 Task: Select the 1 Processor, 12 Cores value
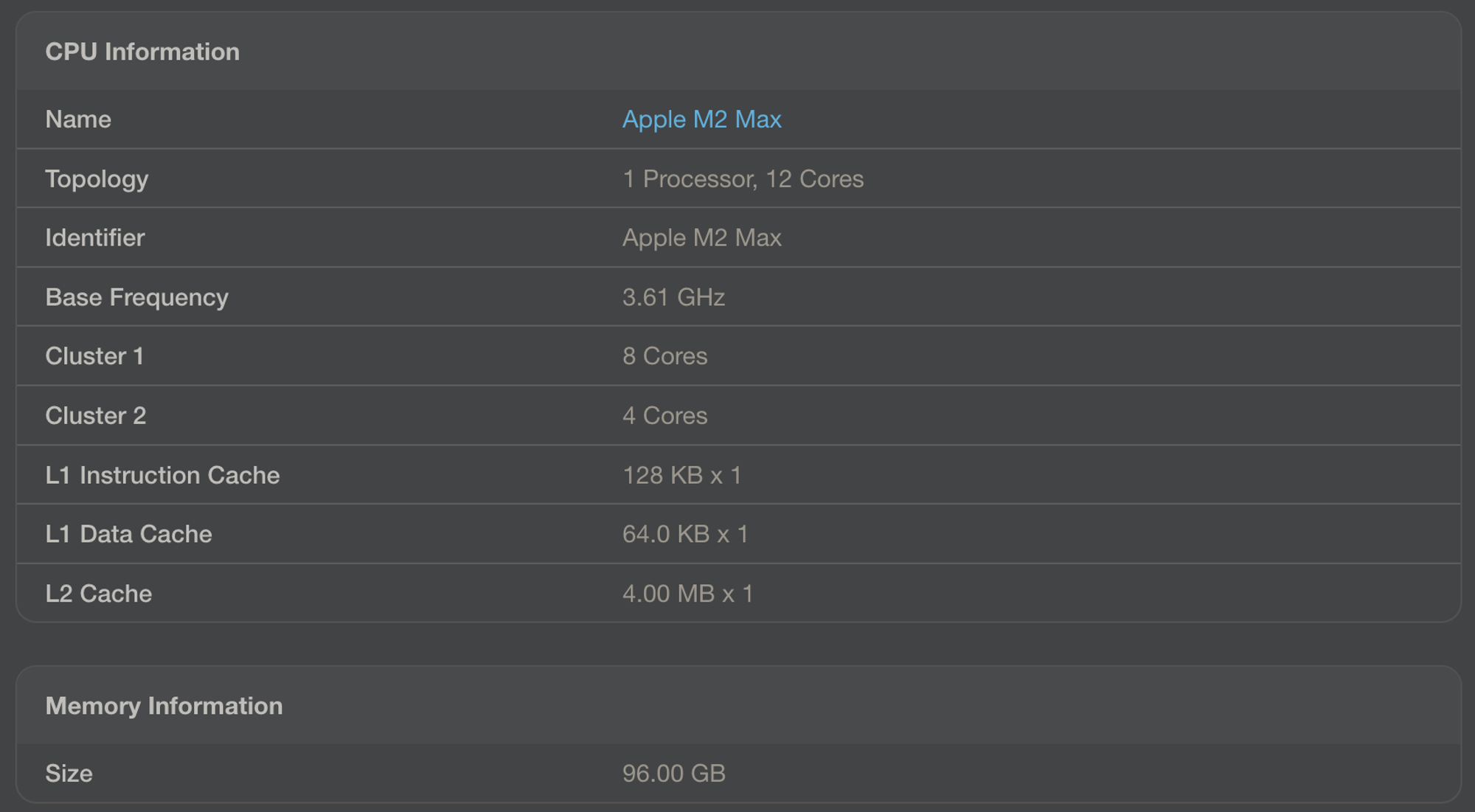click(x=743, y=179)
